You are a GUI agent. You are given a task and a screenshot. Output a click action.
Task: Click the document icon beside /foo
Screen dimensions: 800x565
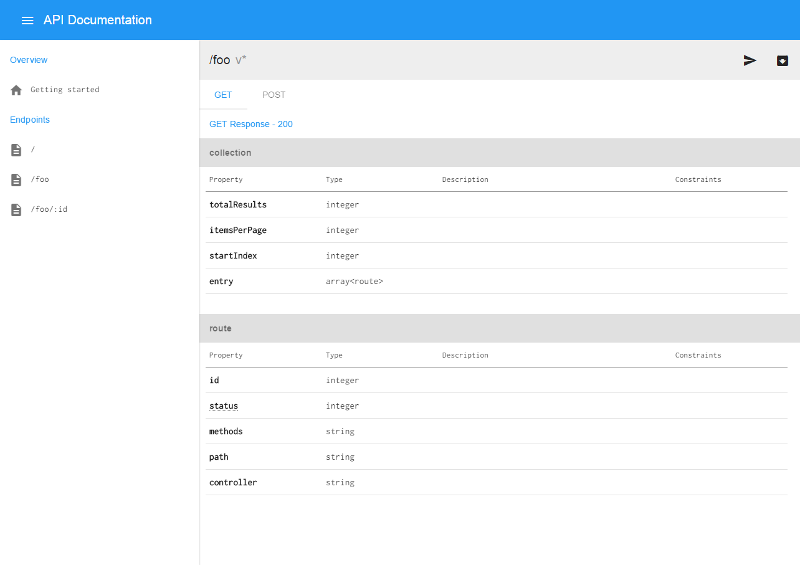[16, 180]
